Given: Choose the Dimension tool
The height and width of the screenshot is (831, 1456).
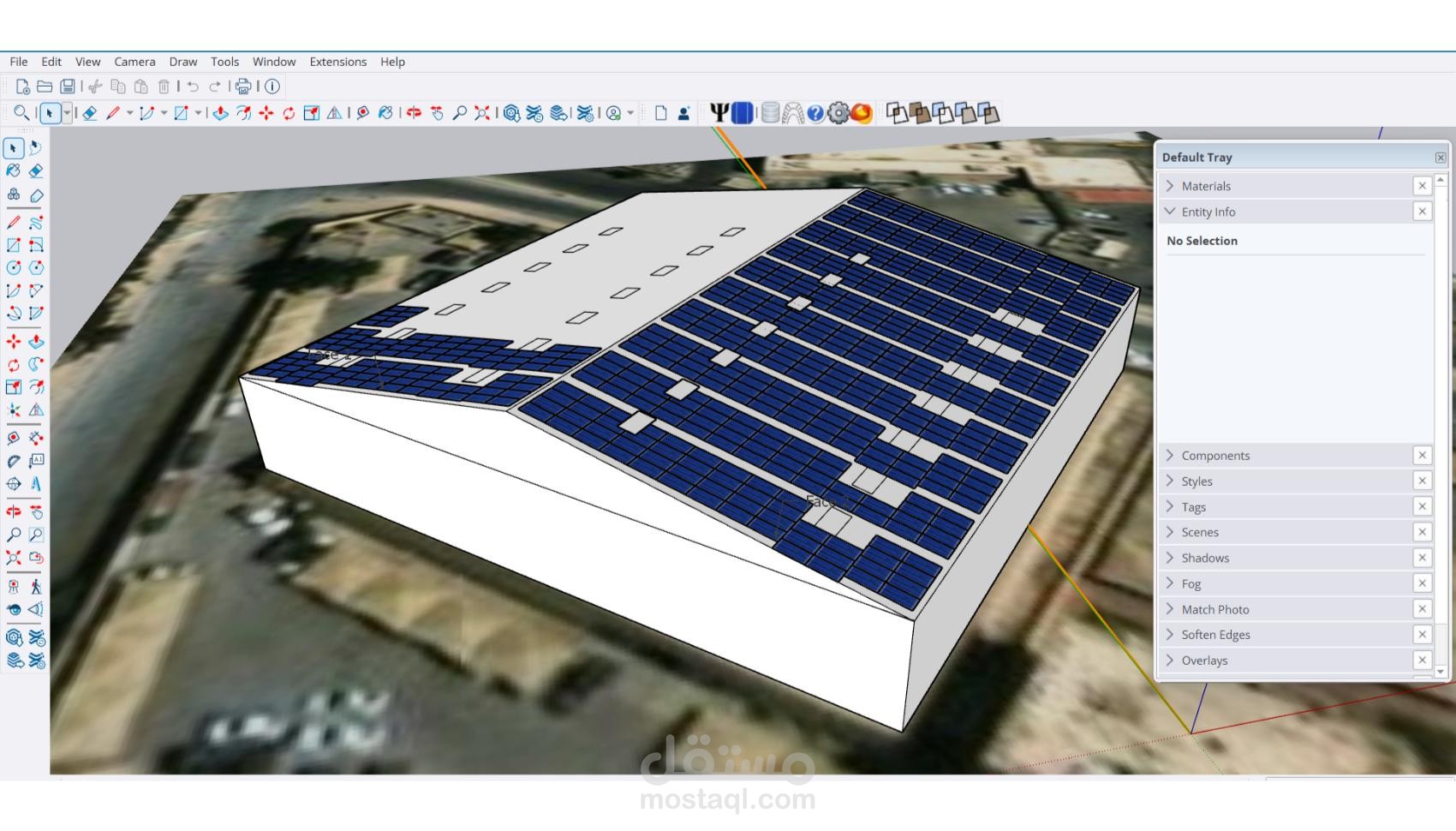Looking at the screenshot, I should [x=36, y=438].
